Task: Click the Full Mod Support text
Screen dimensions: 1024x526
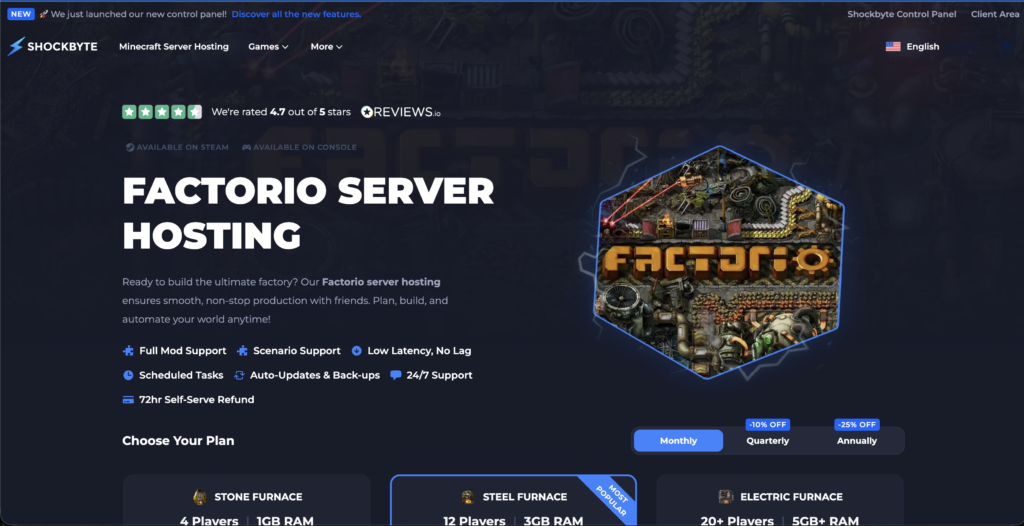Action: [x=183, y=351]
